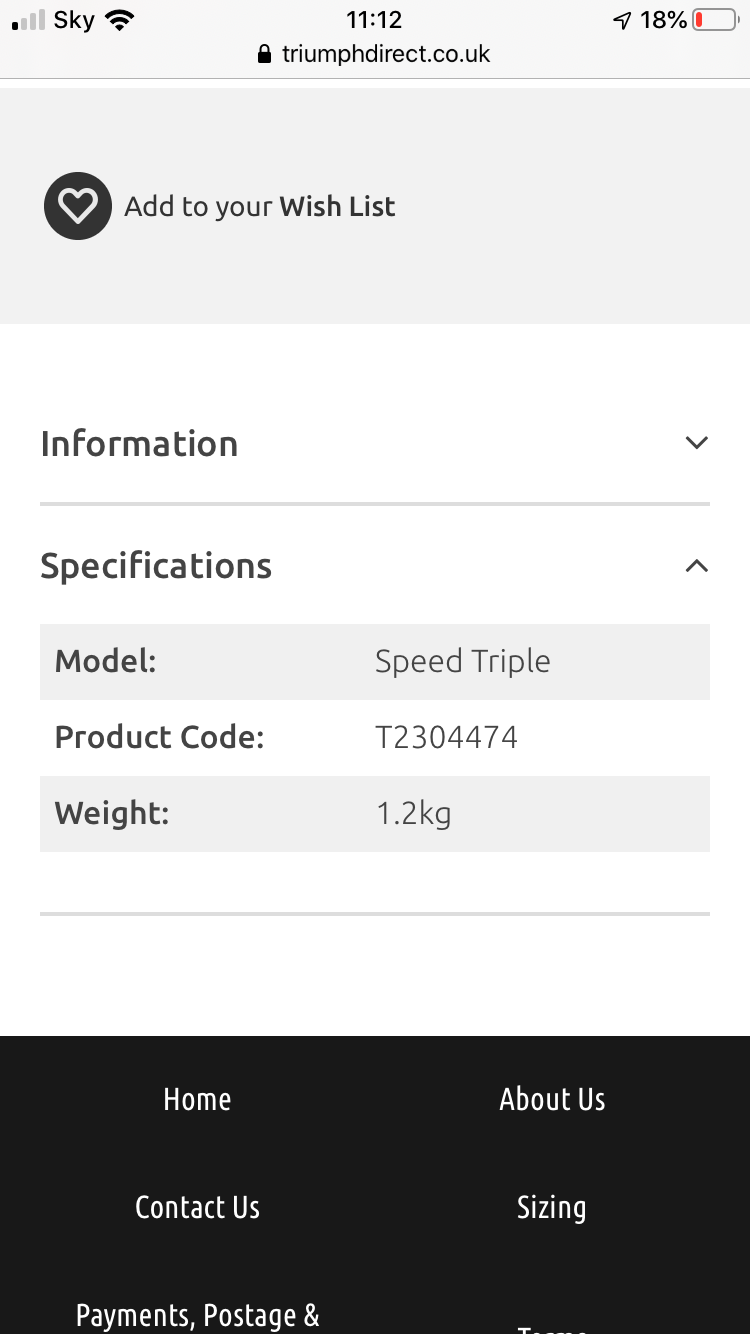The height and width of the screenshot is (1334, 750).
Task: Collapse the Specifications section chevron
Action: pos(697,566)
